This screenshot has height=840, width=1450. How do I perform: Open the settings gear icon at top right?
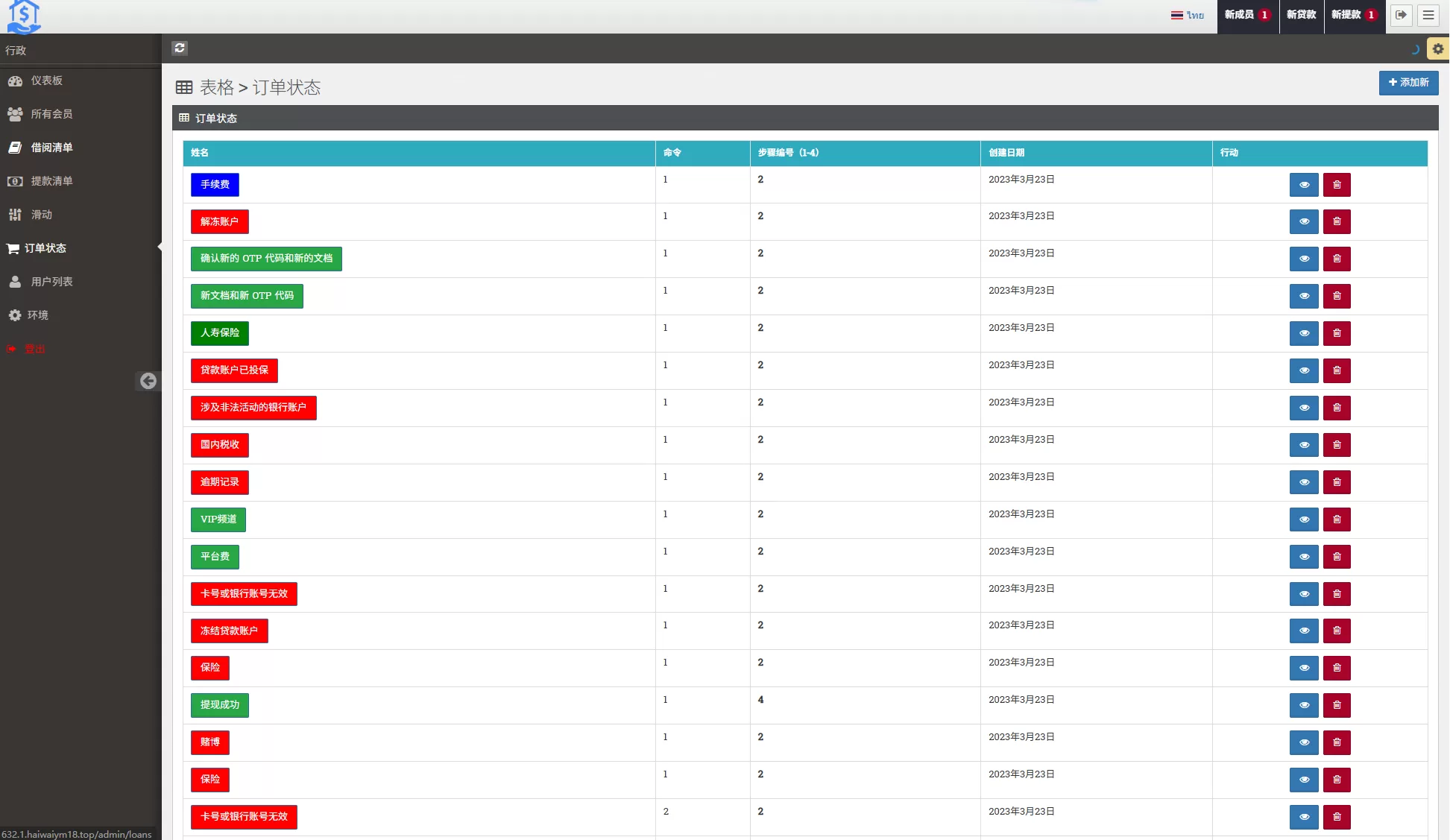pos(1438,48)
